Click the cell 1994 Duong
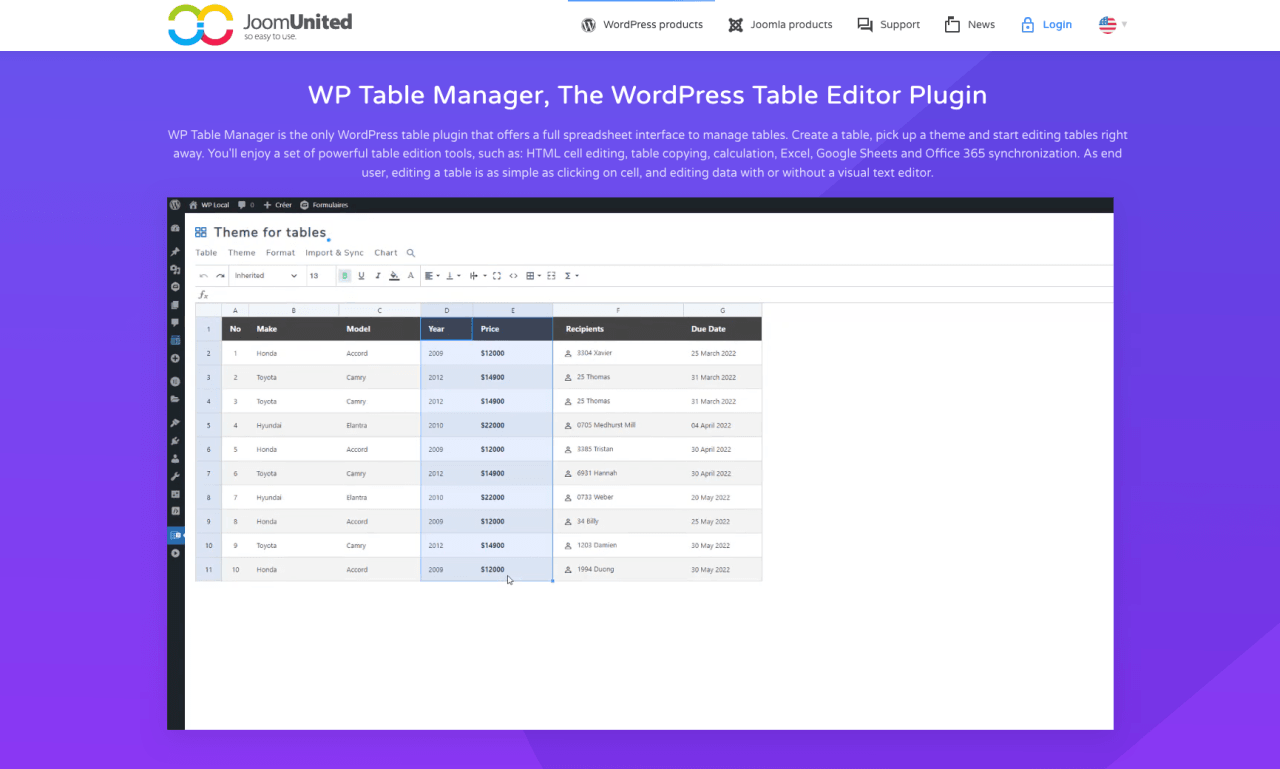The height and width of the screenshot is (769, 1280). pos(618,569)
